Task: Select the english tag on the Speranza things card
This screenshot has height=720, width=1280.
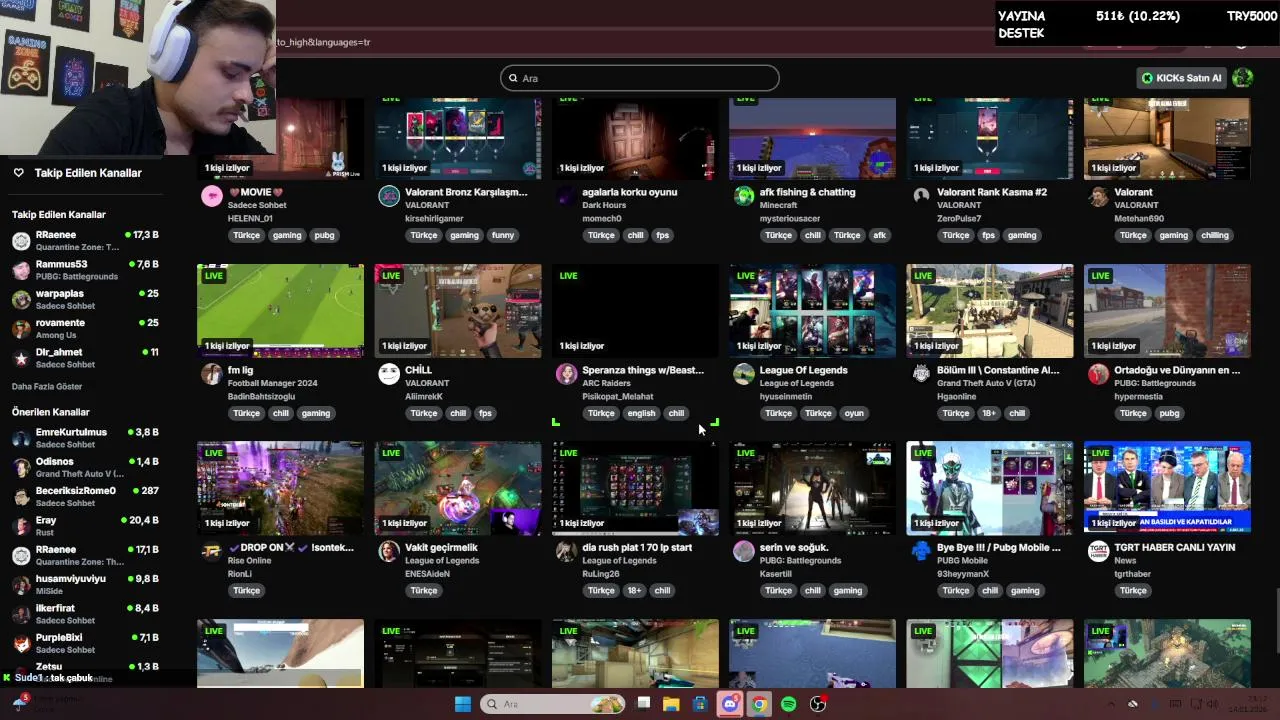Action: [x=641, y=413]
